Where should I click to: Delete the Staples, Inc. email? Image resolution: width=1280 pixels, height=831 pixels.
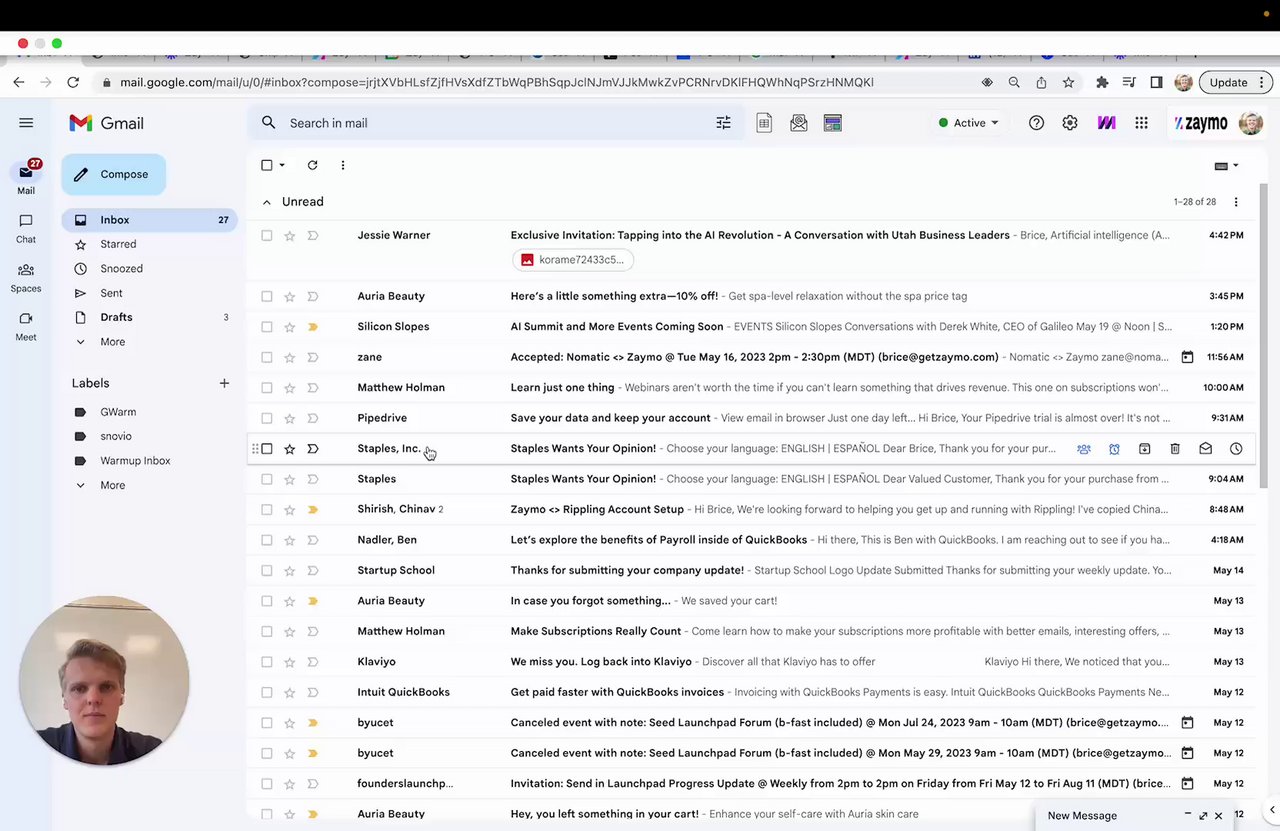(x=1175, y=449)
